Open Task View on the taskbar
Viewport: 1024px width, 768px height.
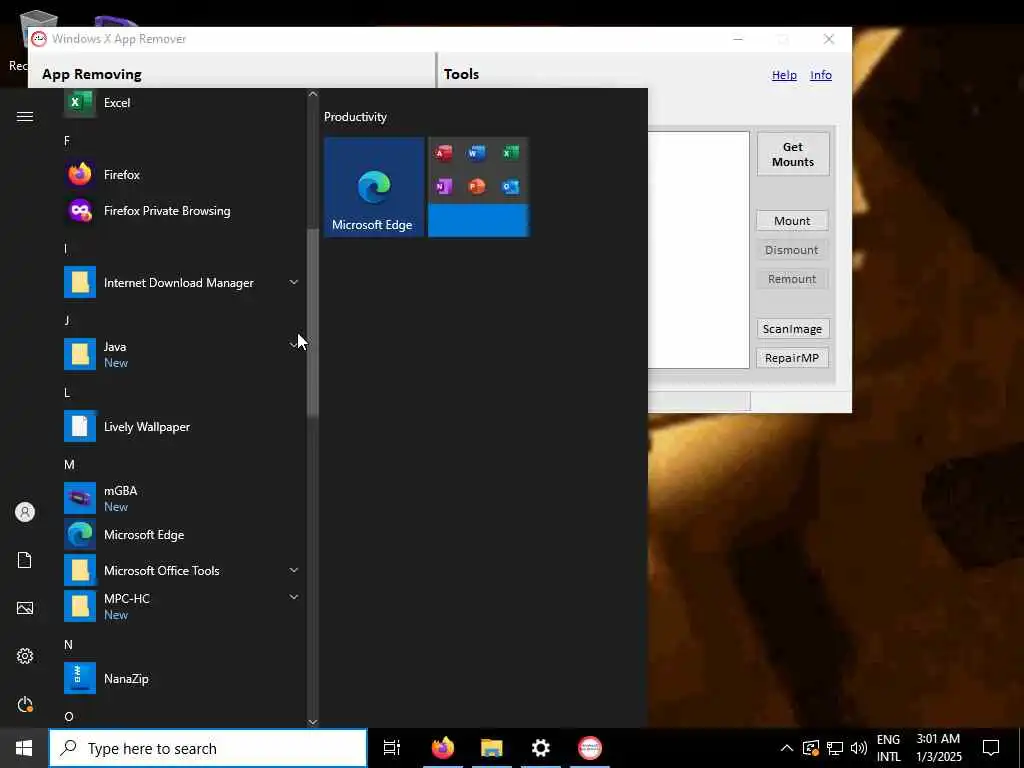392,748
